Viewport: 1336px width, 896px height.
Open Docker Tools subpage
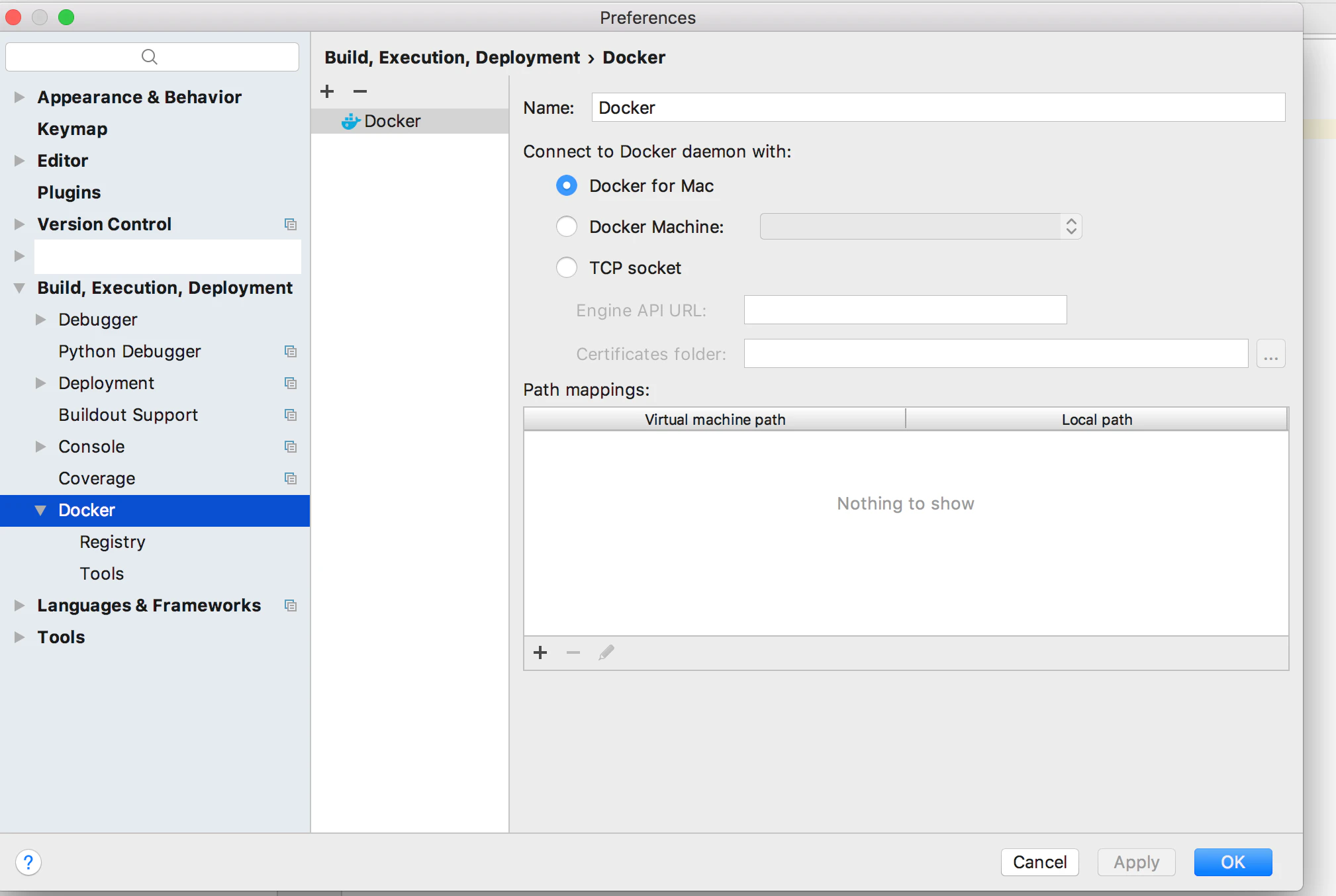pos(102,574)
